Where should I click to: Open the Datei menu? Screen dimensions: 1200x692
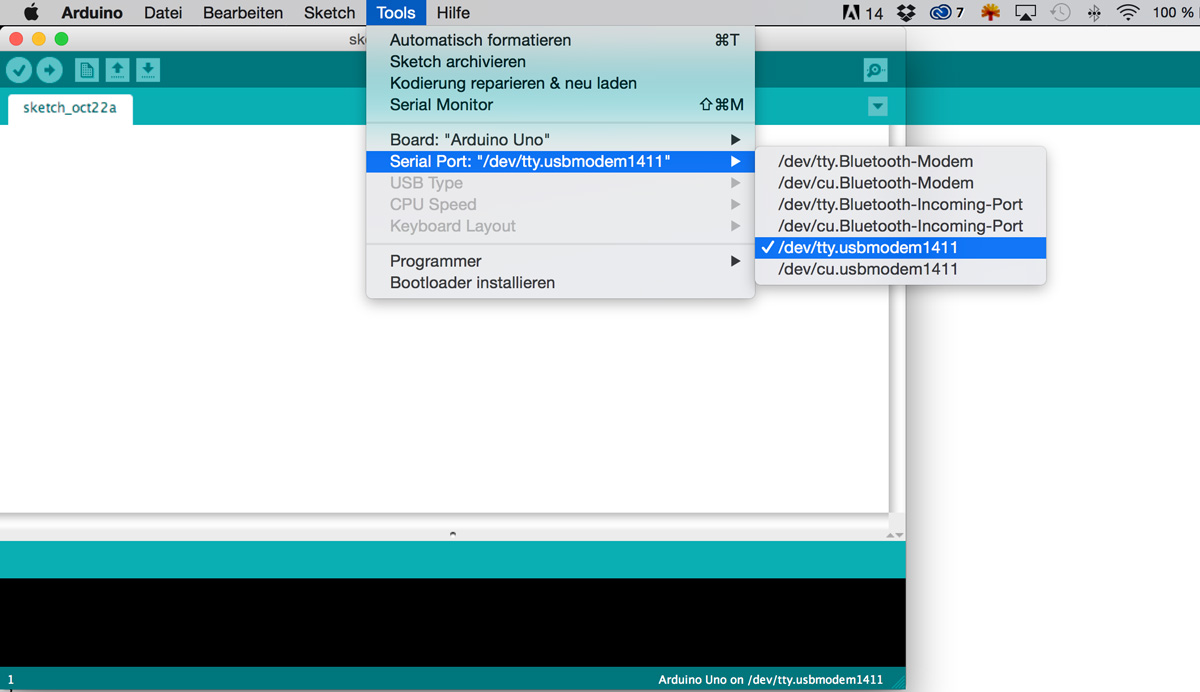tap(163, 13)
